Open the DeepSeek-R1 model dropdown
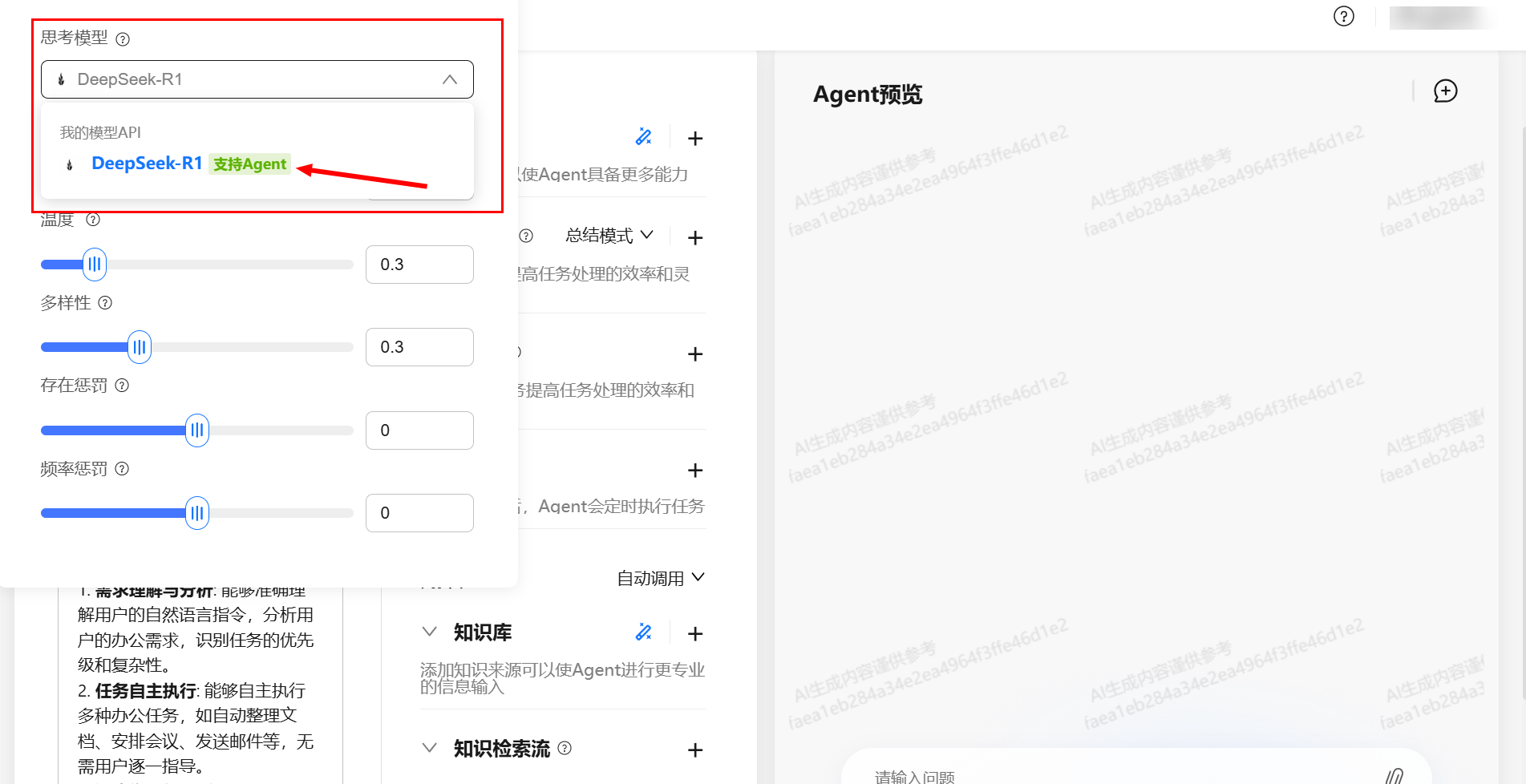This screenshot has height=784, width=1526. (257, 79)
